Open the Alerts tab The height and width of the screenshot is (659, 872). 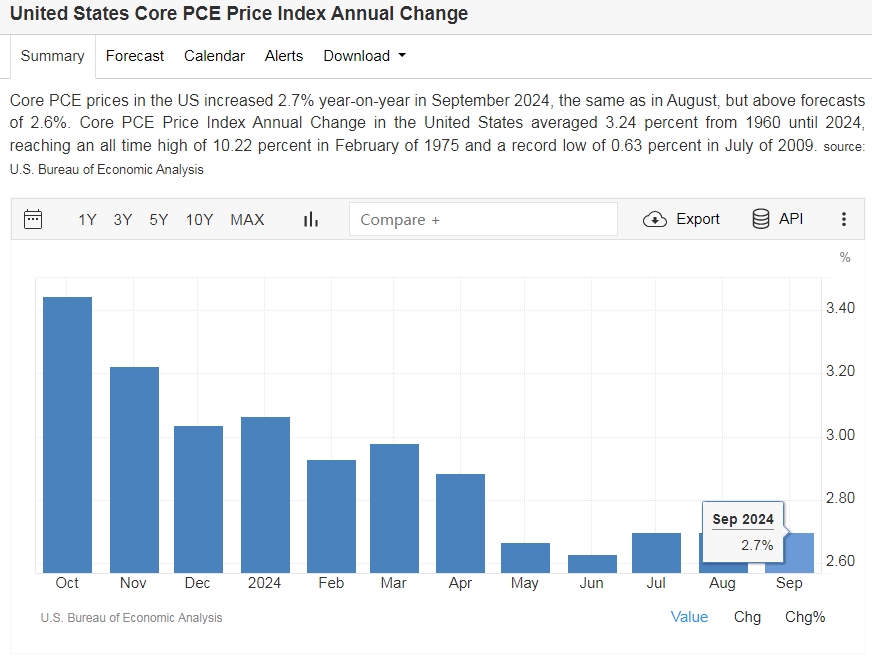pyautogui.click(x=284, y=56)
